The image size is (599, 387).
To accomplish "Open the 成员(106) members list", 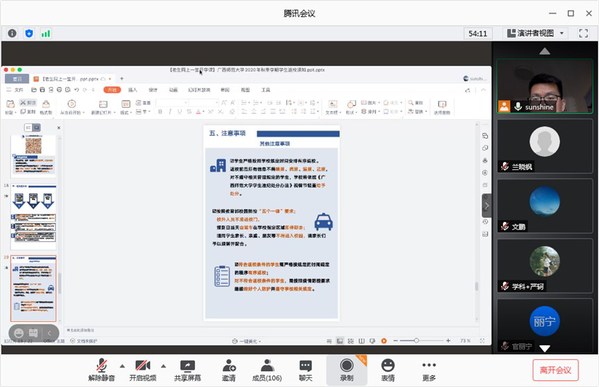I will point(267,370).
